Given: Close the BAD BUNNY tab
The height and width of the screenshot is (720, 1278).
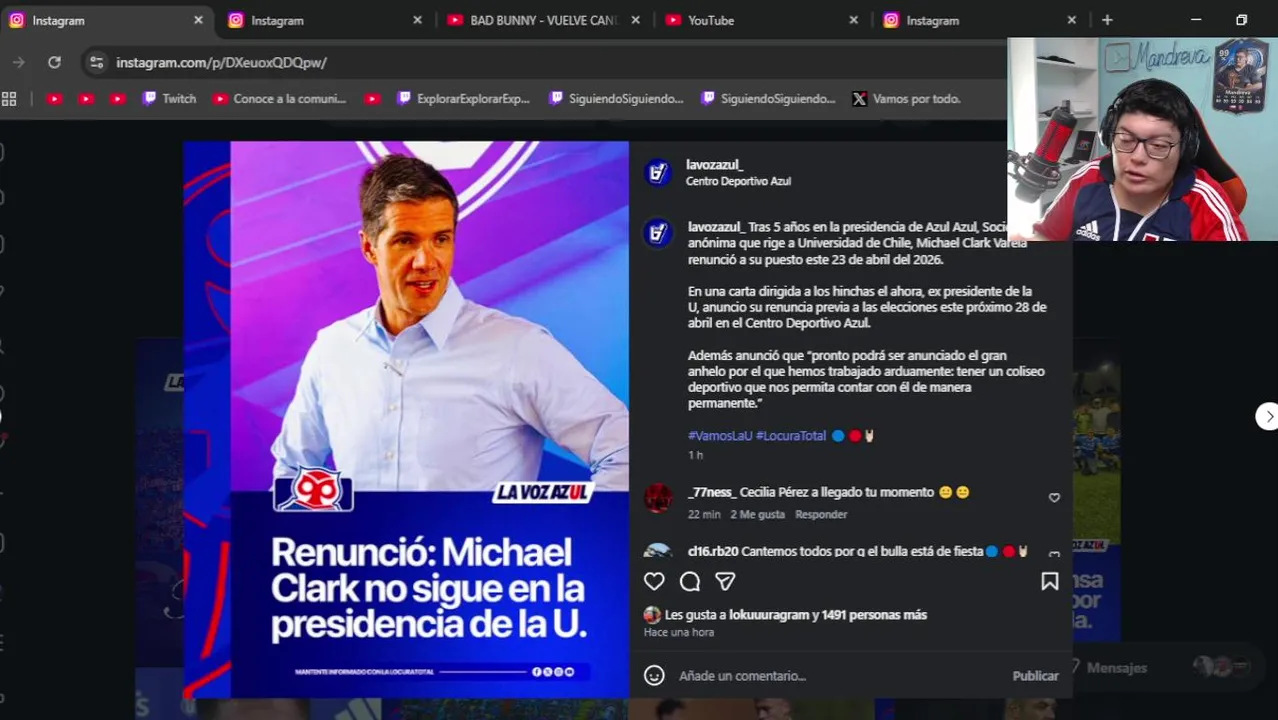Looking at the screenshot, I should (x=635, y=20).
